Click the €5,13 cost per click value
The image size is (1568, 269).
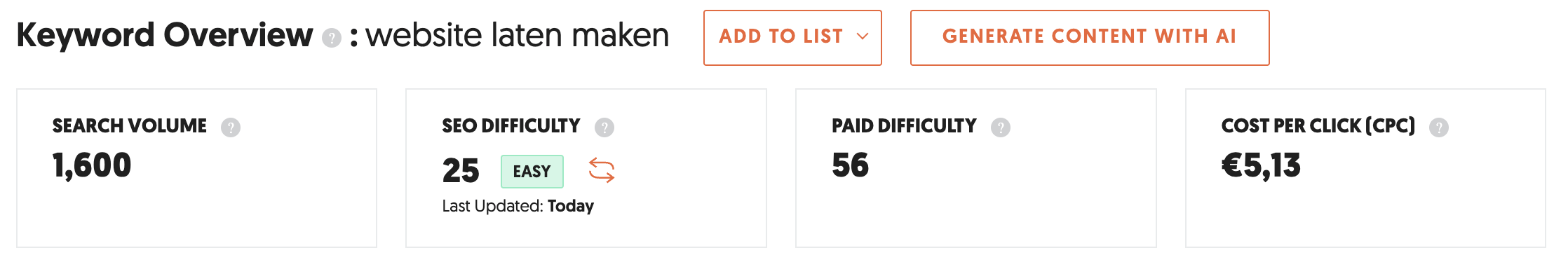click(1261, 166)
